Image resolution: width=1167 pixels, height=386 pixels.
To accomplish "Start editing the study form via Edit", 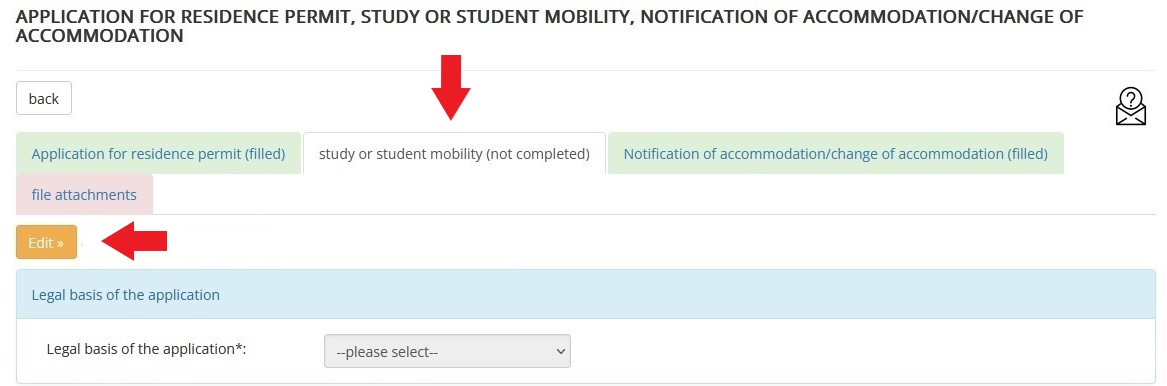I will click(x=46, y=242).
